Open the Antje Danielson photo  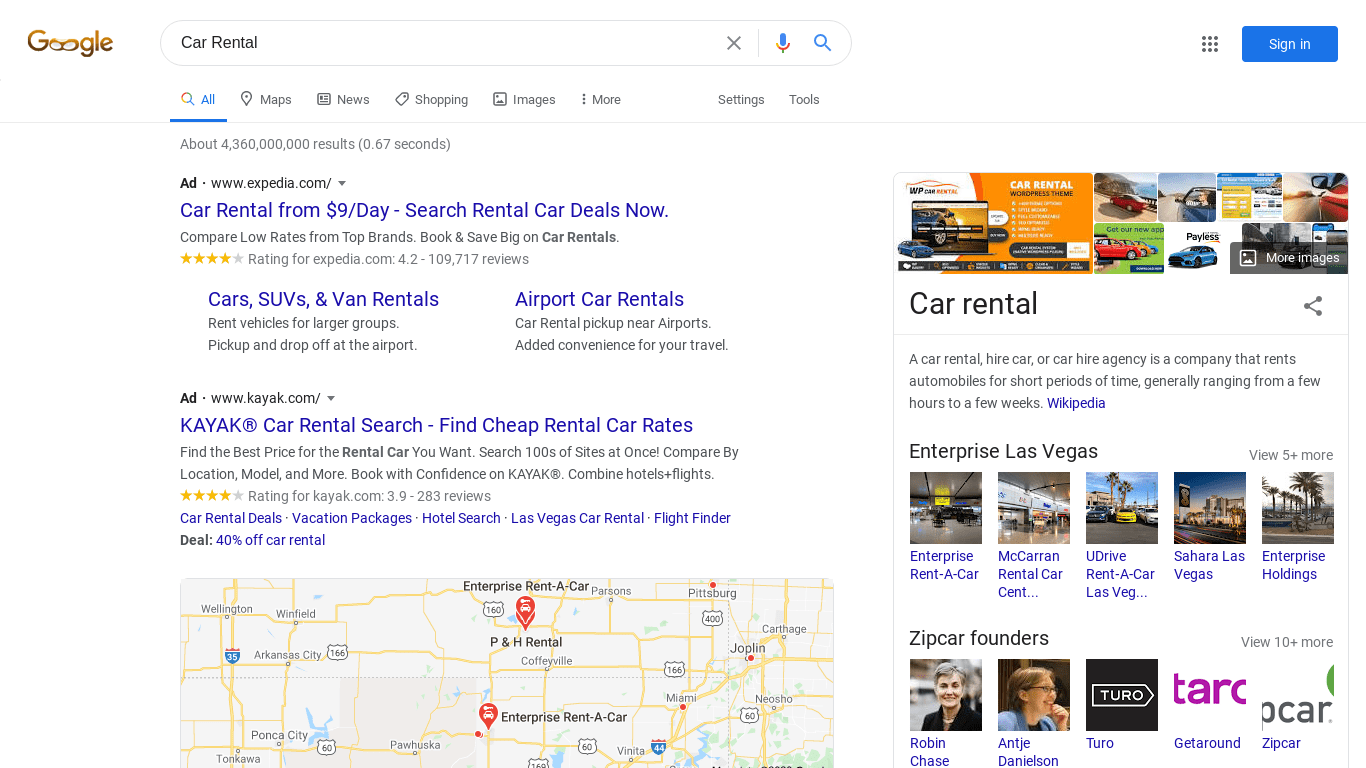point(1034,695)
